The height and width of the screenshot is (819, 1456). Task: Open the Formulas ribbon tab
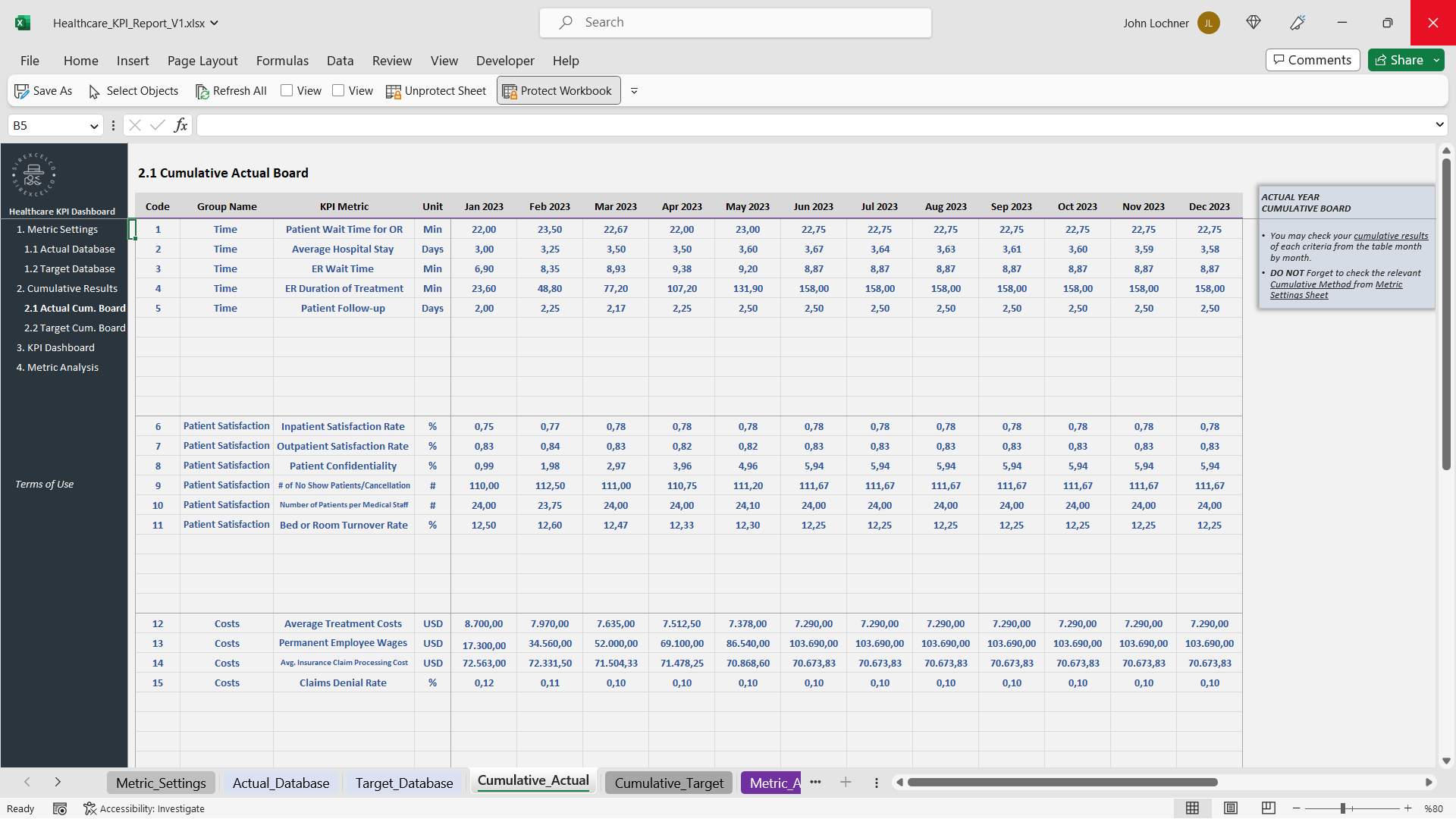[282, 61]
